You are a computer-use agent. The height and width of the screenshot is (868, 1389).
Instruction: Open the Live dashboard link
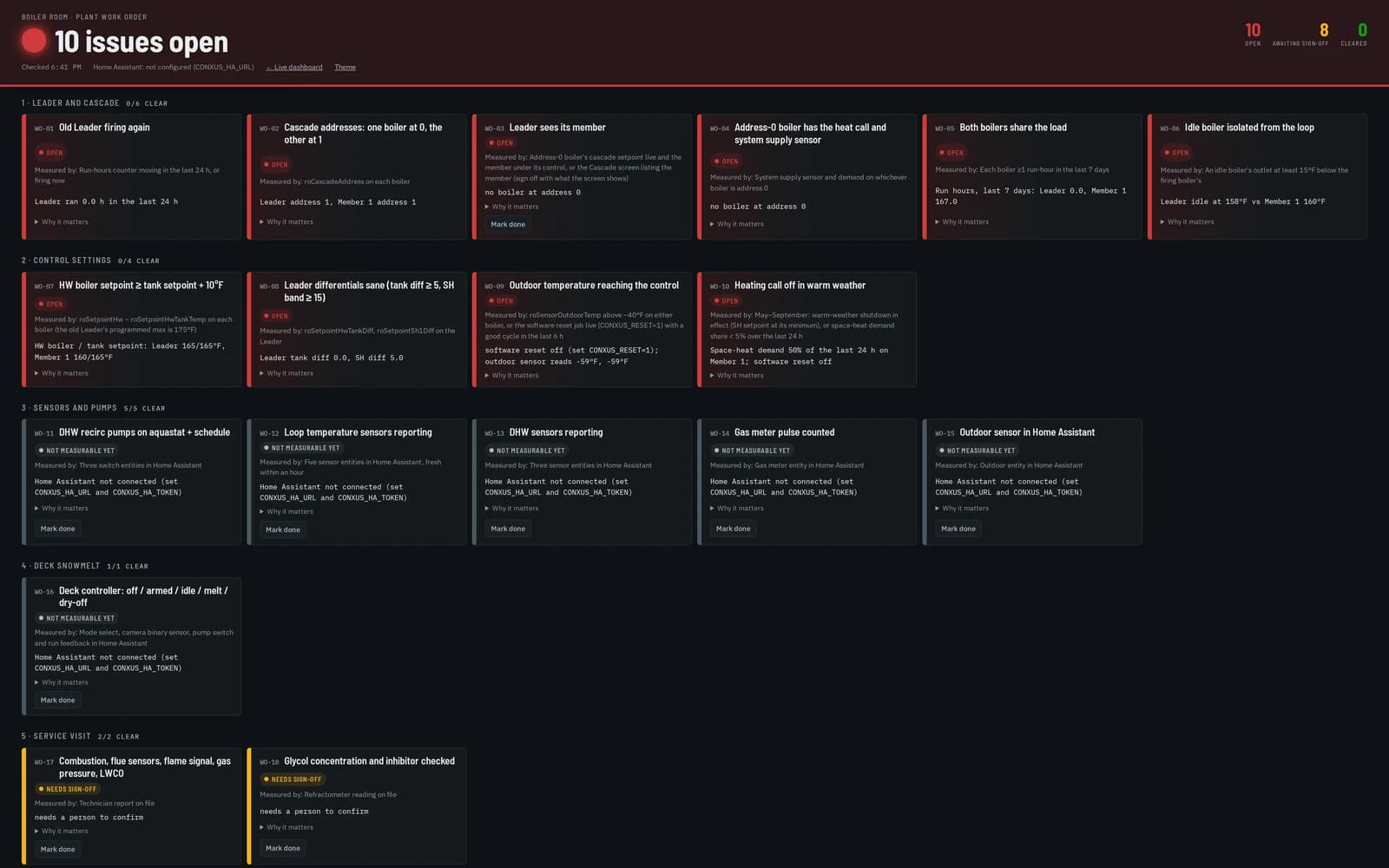pos(294,67)
